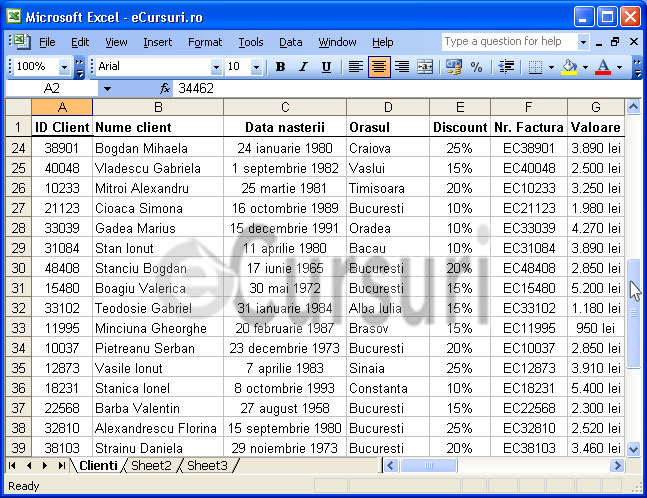Toggle Bold formatting
Screen dimensions: 647x498
tap(281, 66)
